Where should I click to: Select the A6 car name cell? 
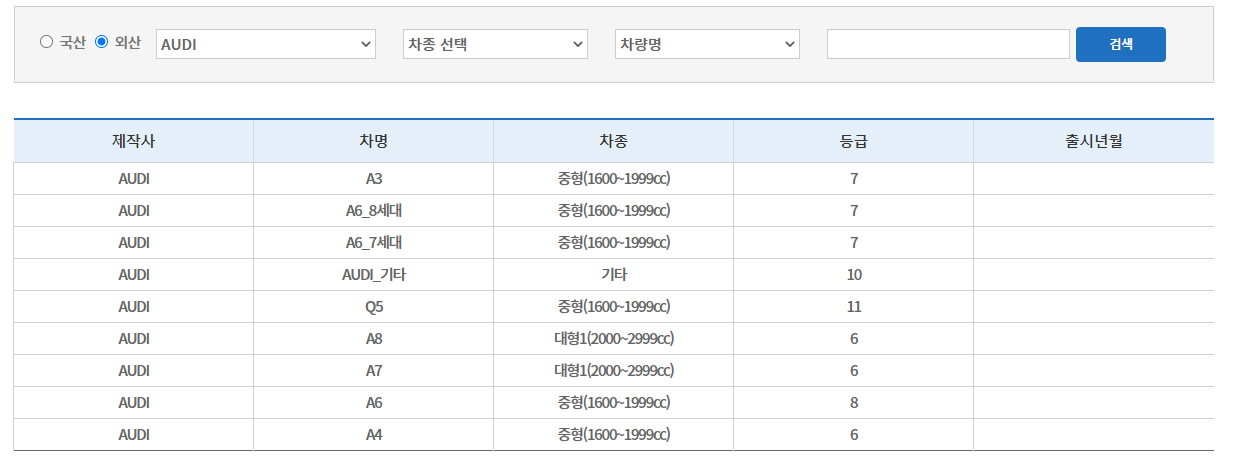[x=373, y=403]
